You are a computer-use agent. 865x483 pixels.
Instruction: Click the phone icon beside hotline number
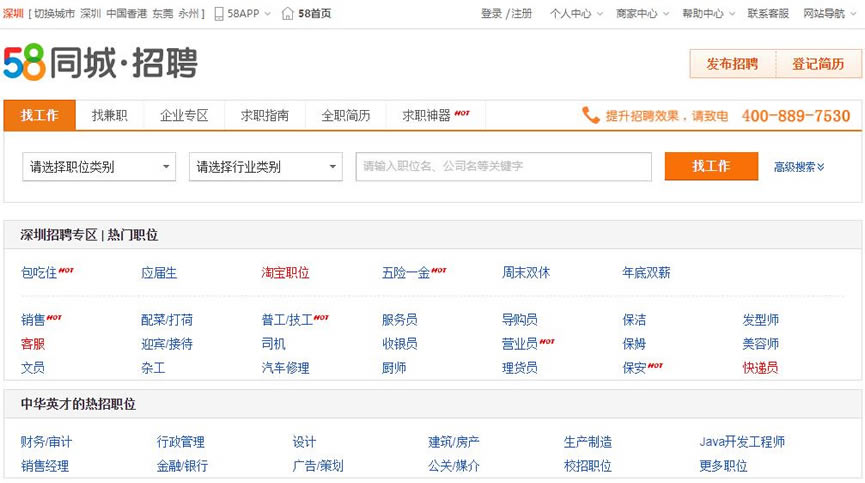(590, 115)
